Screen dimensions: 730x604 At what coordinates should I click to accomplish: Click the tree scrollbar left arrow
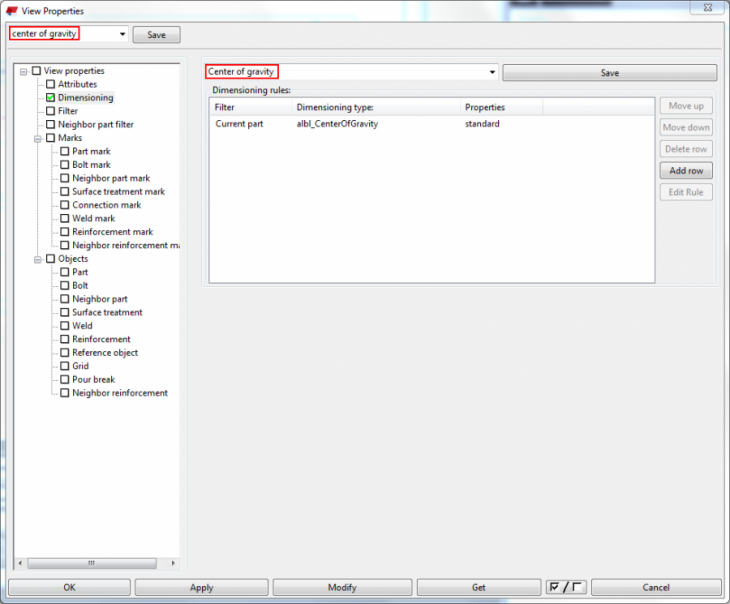tap(20, 563)
